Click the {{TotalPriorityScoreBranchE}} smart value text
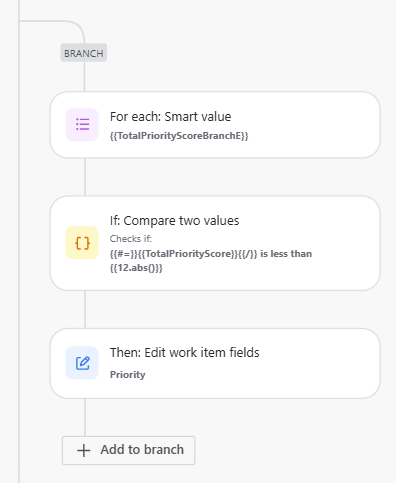This screenshot has width=396, height=483. coord(179,136)
